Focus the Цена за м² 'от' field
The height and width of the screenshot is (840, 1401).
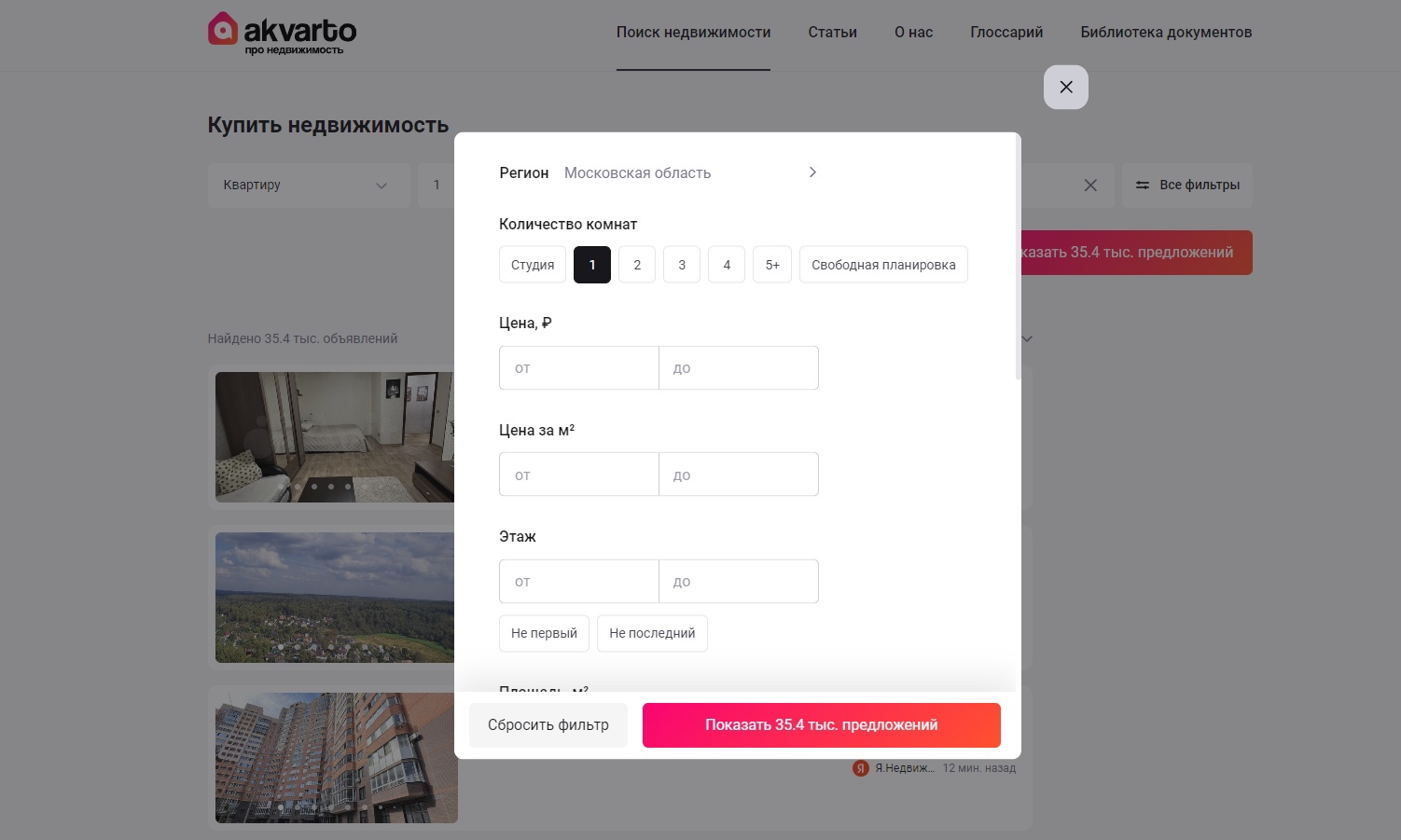point(579,475)
